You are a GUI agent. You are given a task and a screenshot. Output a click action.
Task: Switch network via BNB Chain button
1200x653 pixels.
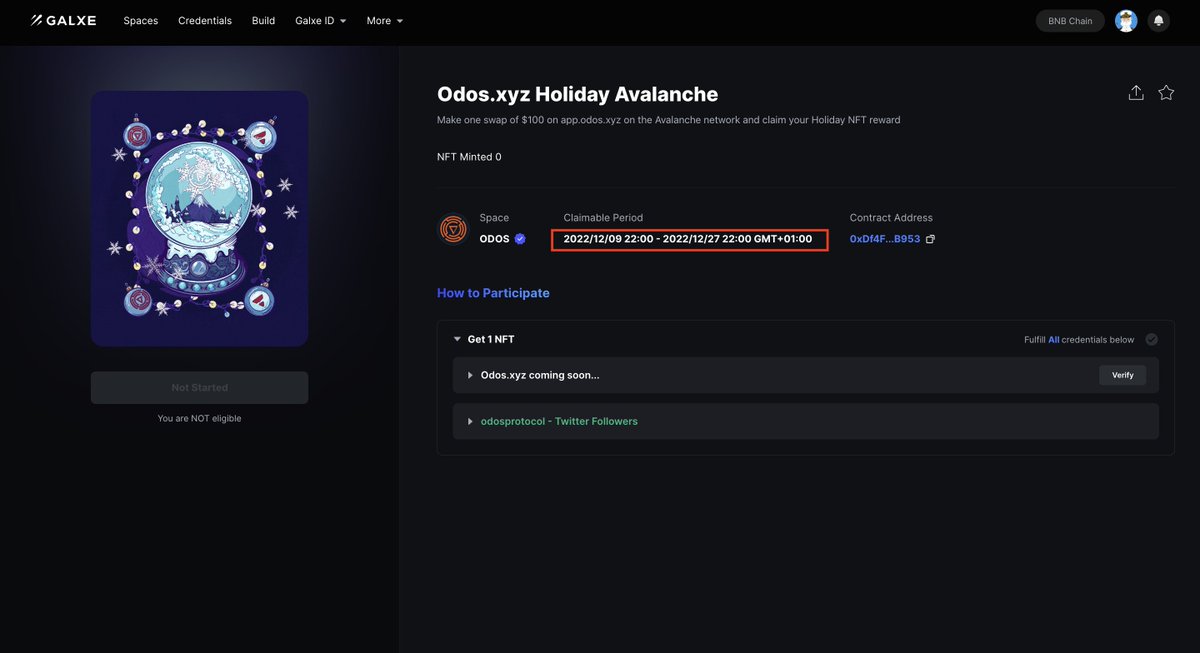coord(1070,21)
